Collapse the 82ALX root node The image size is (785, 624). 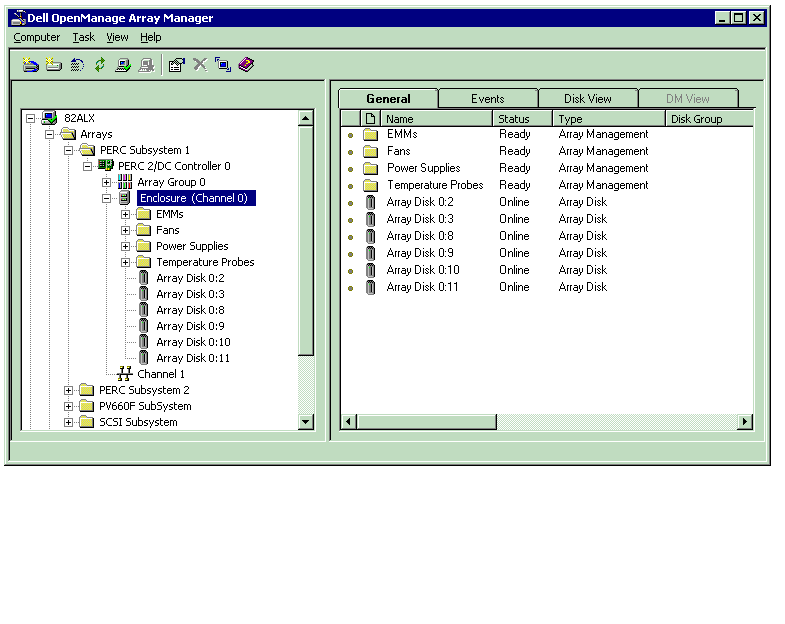pyautogui.click(x=31, y=119)
